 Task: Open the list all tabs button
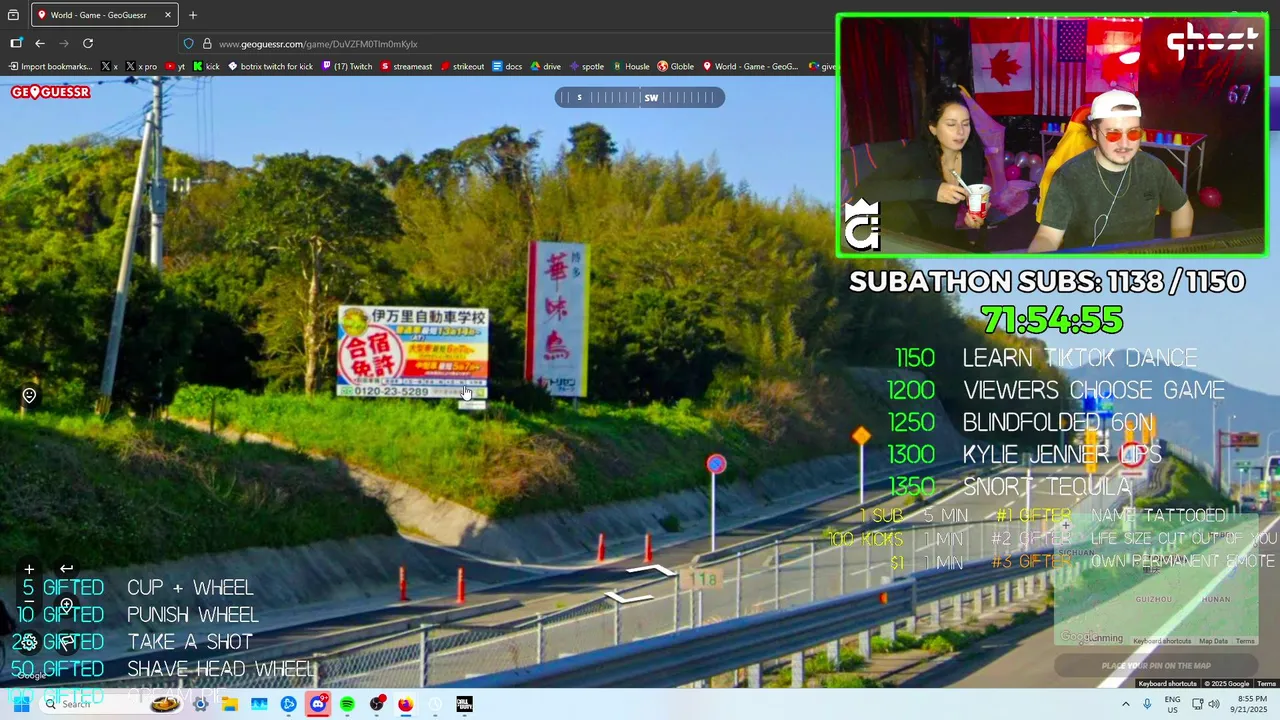[x=13, y=15]
